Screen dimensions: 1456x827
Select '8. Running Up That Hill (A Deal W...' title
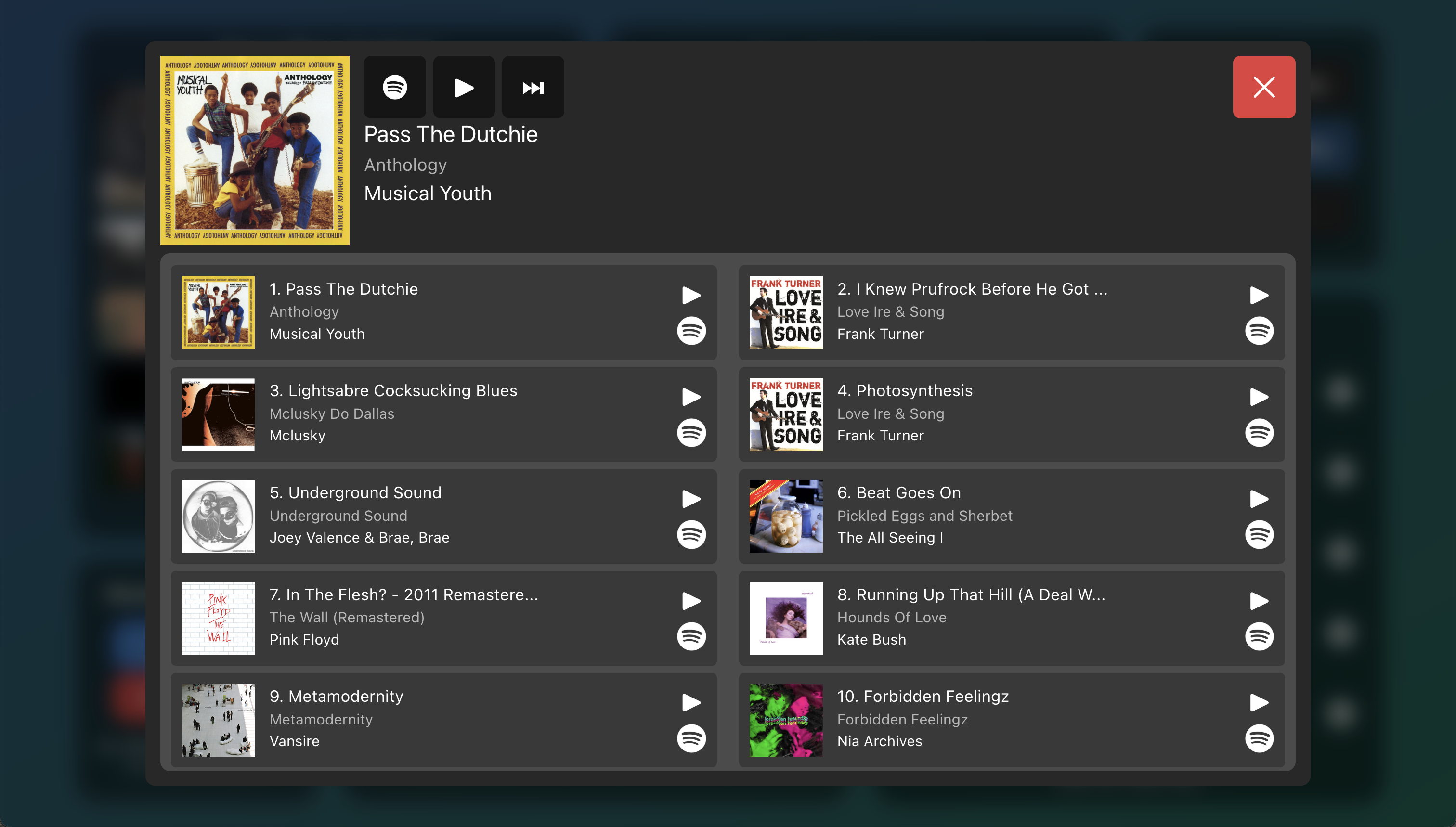pos(972,594)
